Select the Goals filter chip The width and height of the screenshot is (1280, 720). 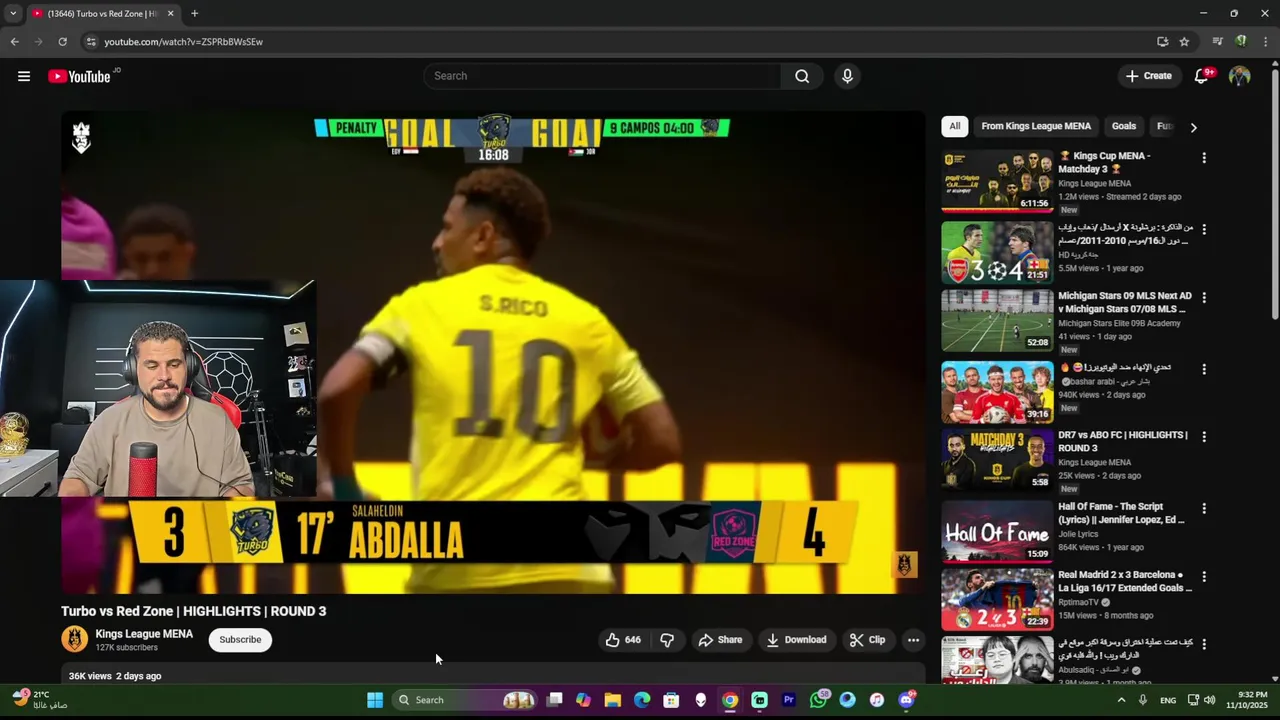[x=1124, y=126]
